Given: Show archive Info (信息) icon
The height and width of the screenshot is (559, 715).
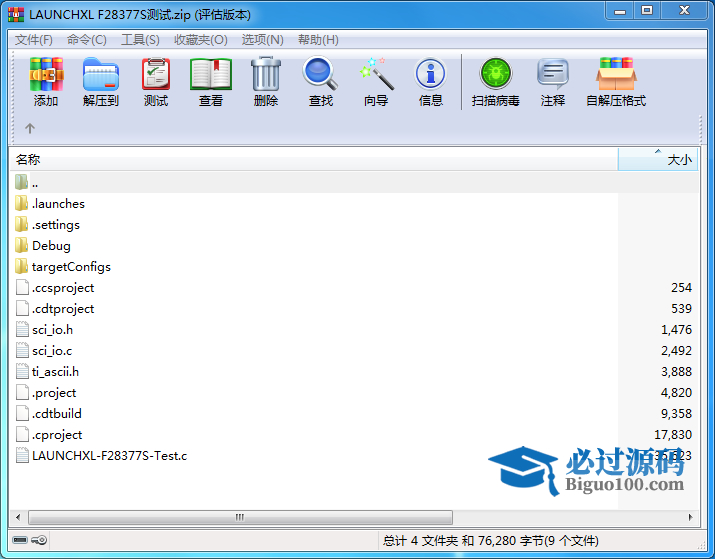Looking at the screenshot, I should [x=430, y=74].
